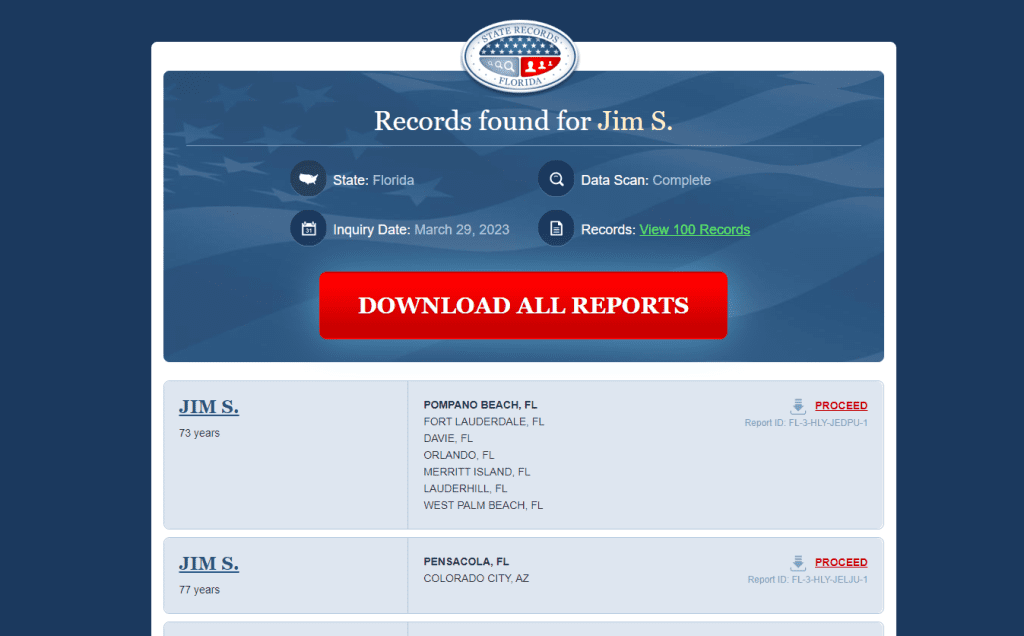Click ORLANDO, FL location
The width and height of the screenshot is (1024, 636).
[459, 455]
